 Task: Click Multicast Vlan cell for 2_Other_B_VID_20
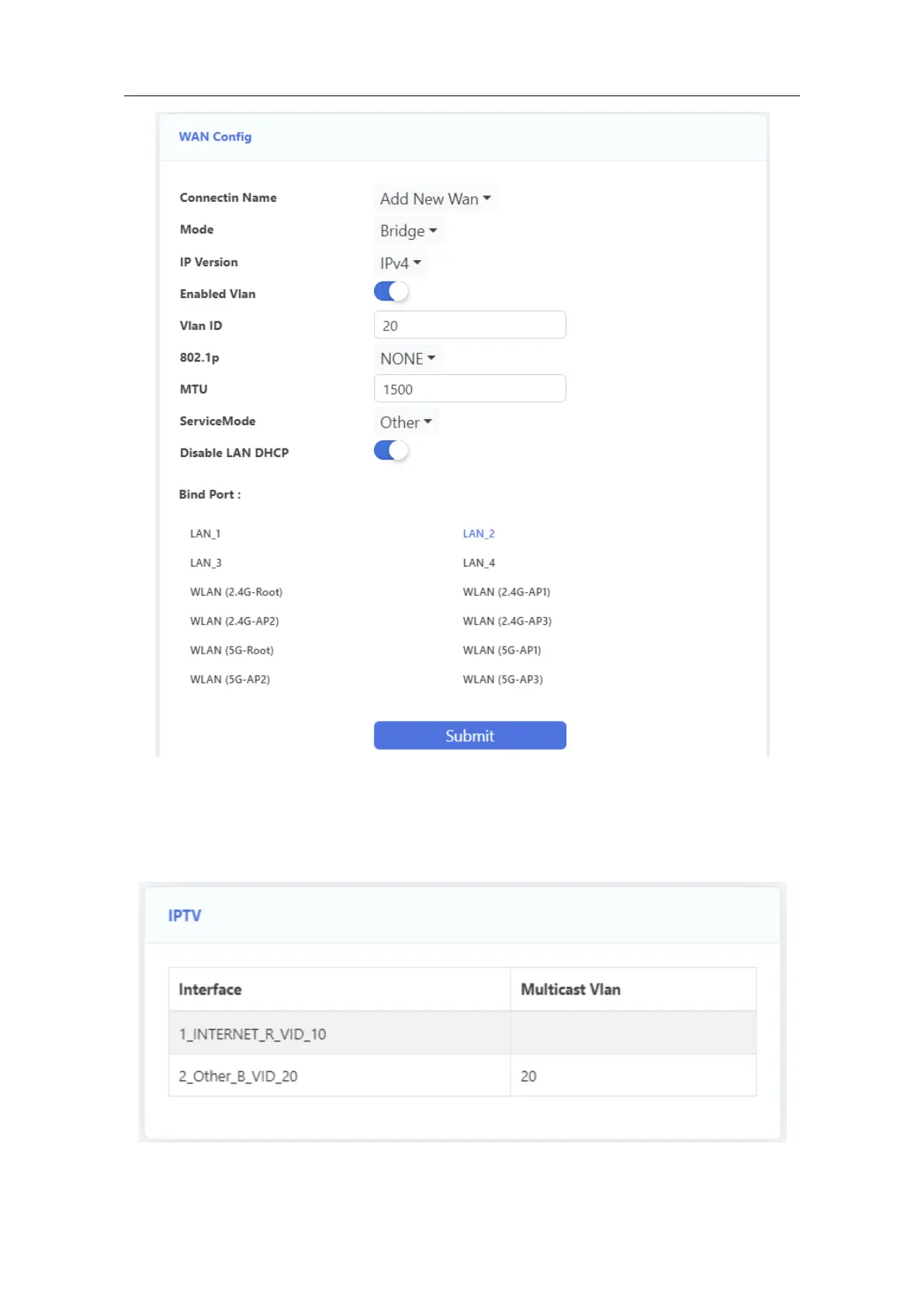632,1076
